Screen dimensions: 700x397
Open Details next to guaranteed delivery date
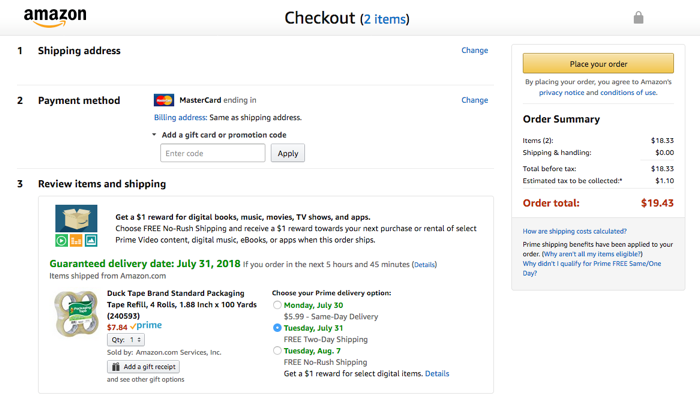(x=424, y=265)
